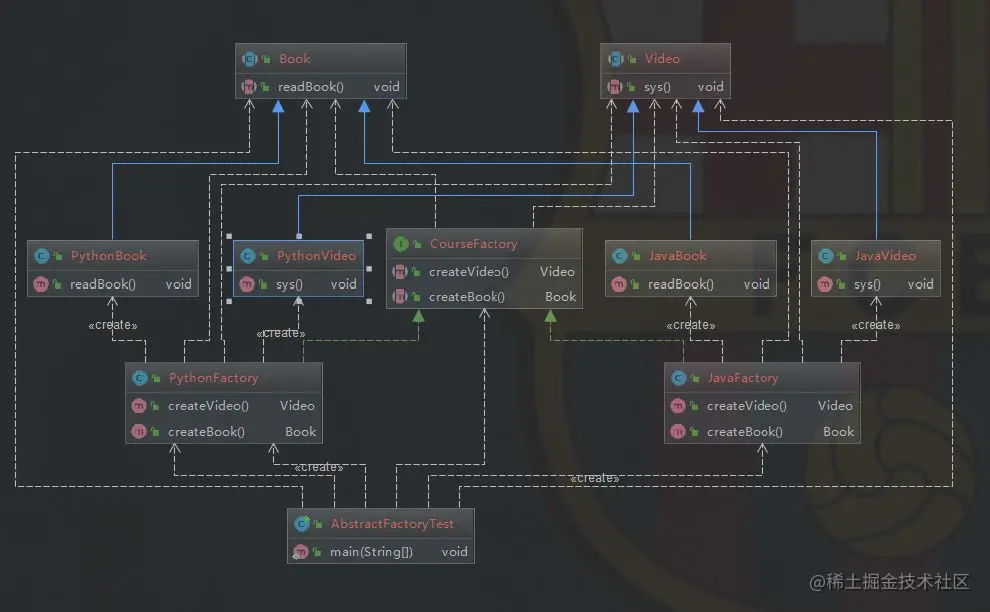The width and height of the screenshot is (990, 612).
Task: Click void return type of main(String[])
Action: (454, 551)
